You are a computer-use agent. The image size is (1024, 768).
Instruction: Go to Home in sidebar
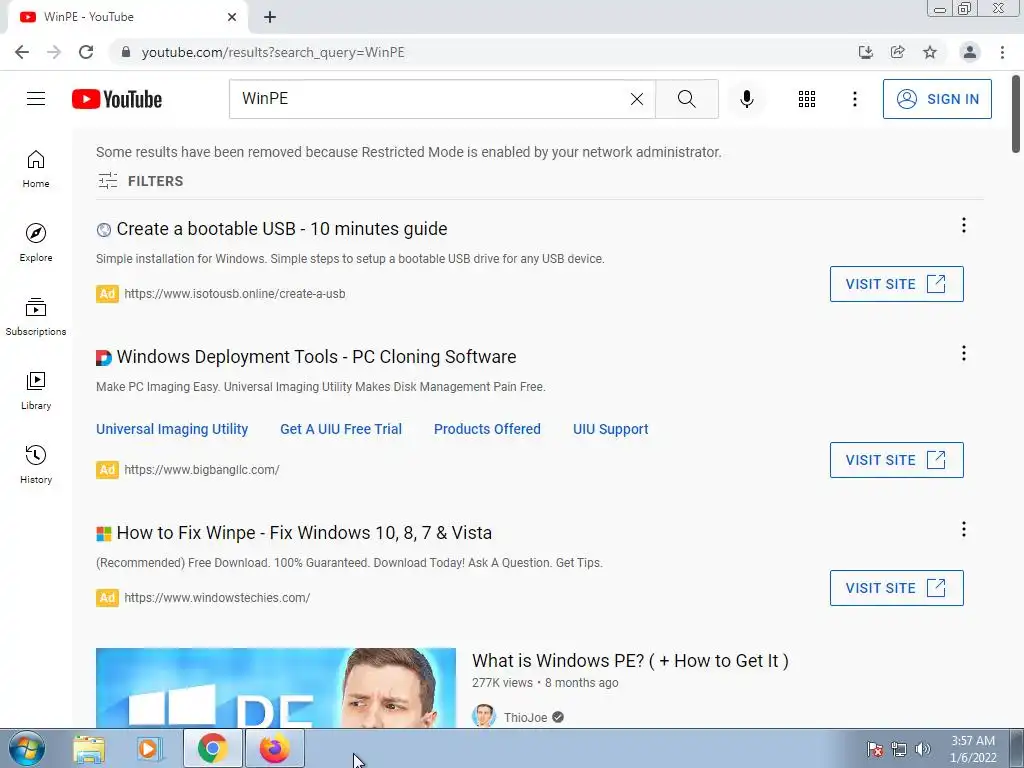[x=36, y=169]
